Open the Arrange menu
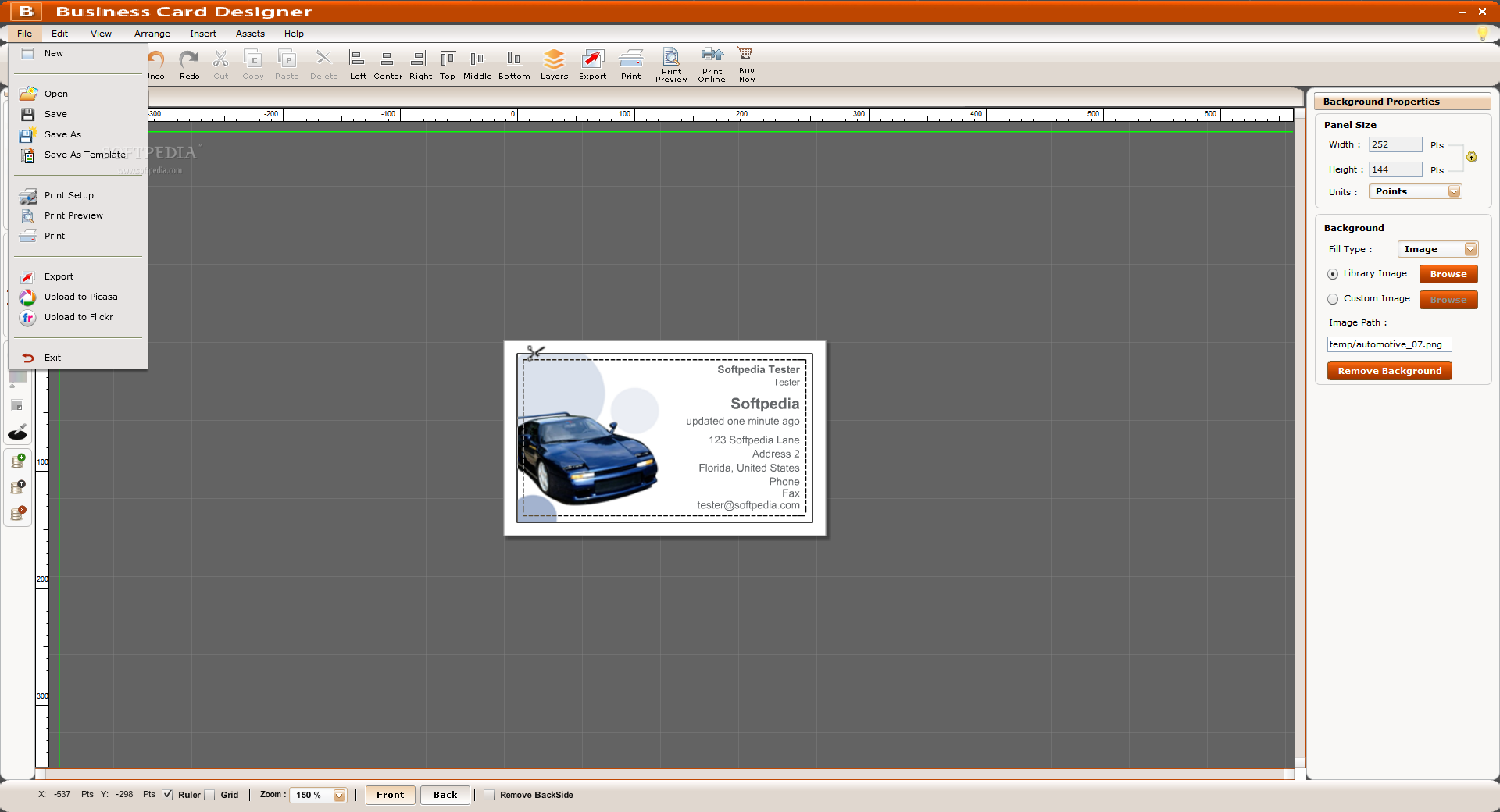Viewport: 1500px width, 812px height. [x=152, y=34]
